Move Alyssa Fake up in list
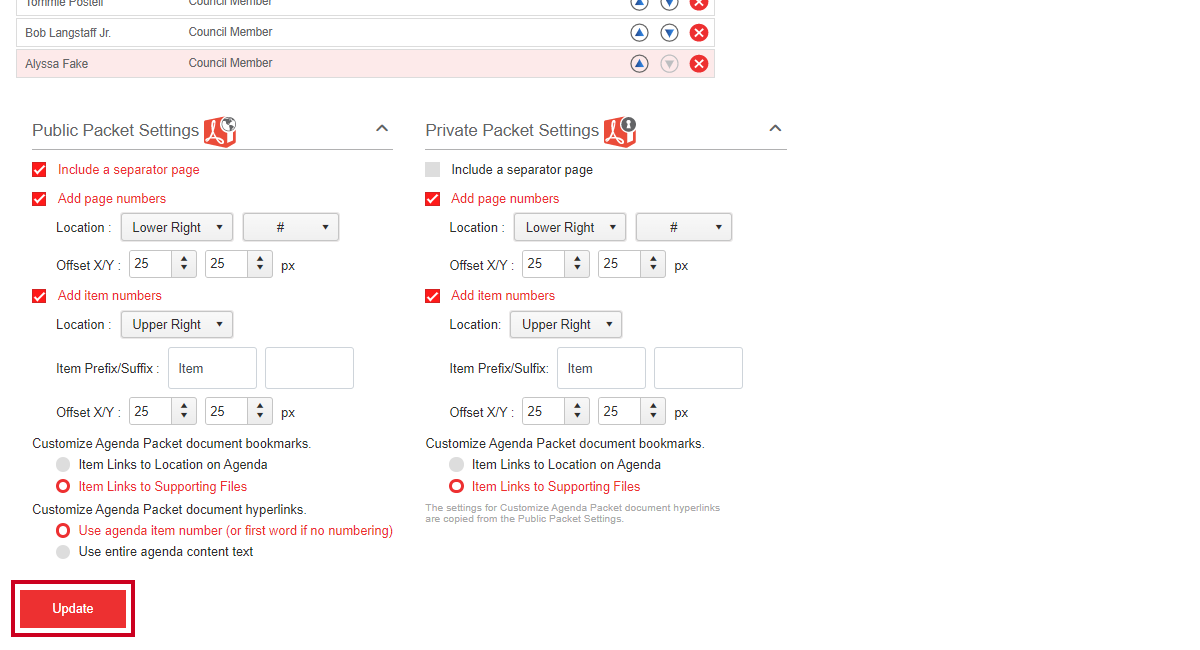 (x=639, y=64)
